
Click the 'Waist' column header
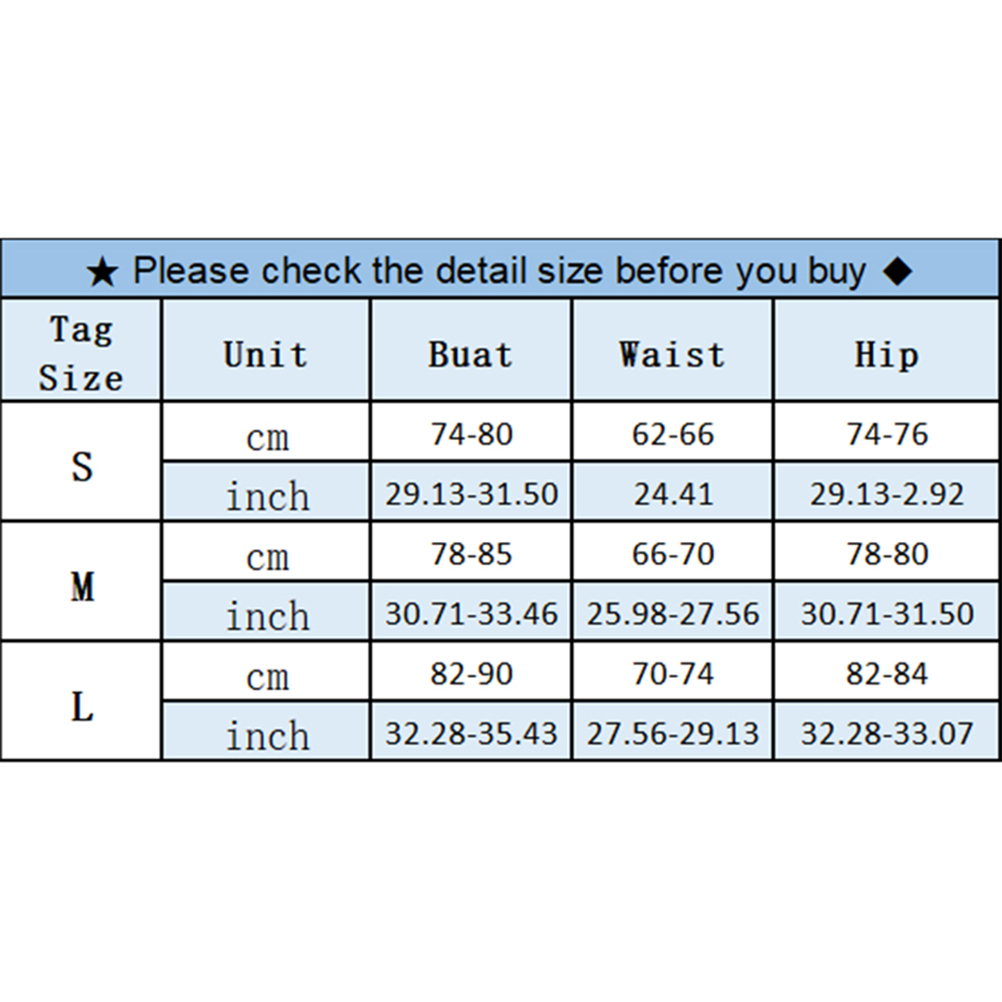coord(672,354)
